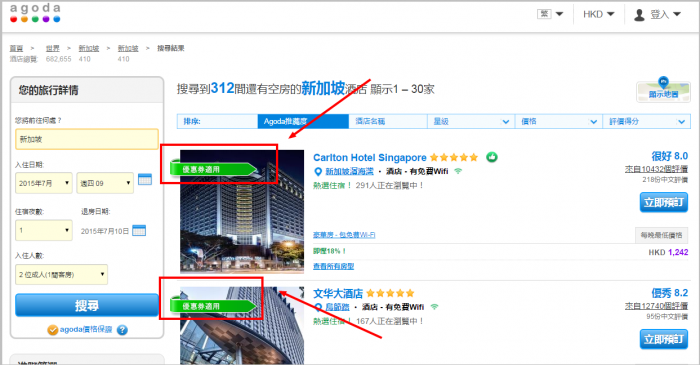
Task: Open Carlton Hotel Singapore title link
Action: (370, 158)
